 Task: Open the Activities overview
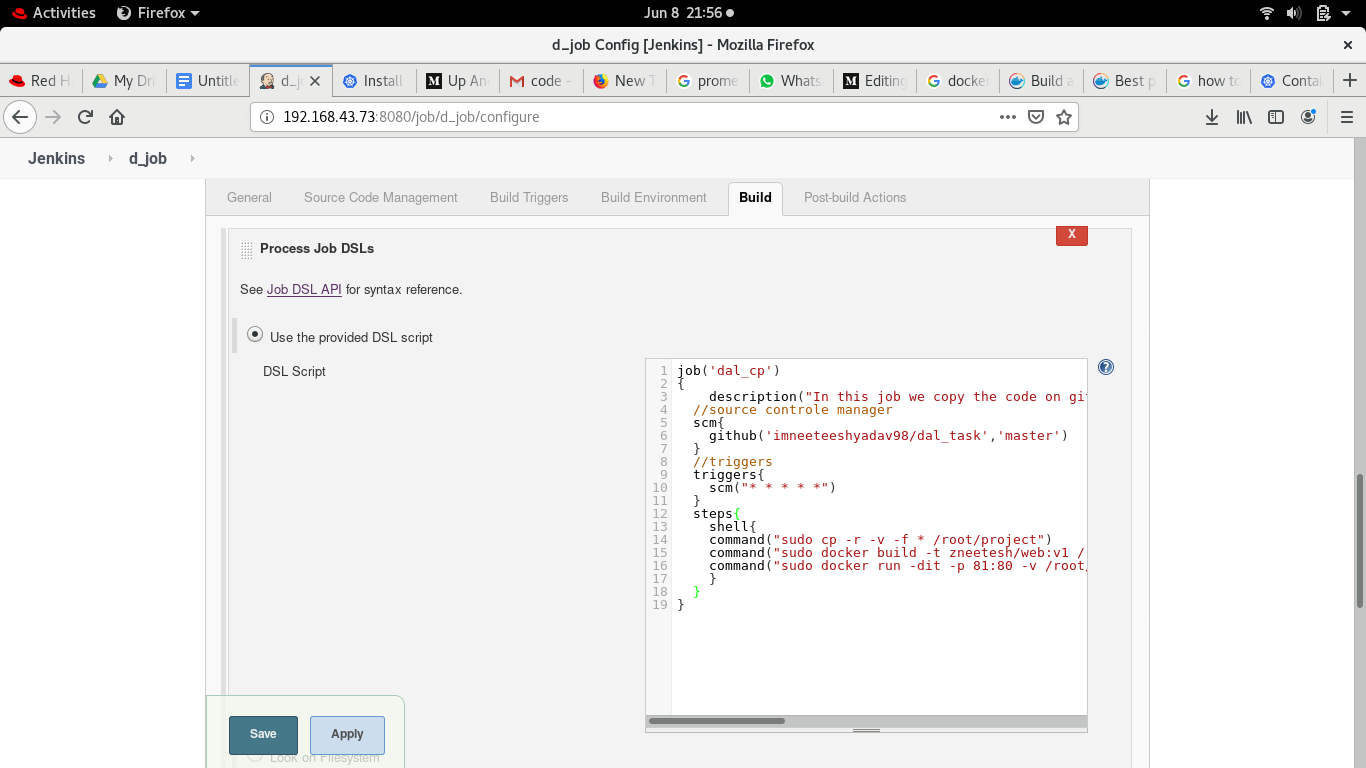53,13
